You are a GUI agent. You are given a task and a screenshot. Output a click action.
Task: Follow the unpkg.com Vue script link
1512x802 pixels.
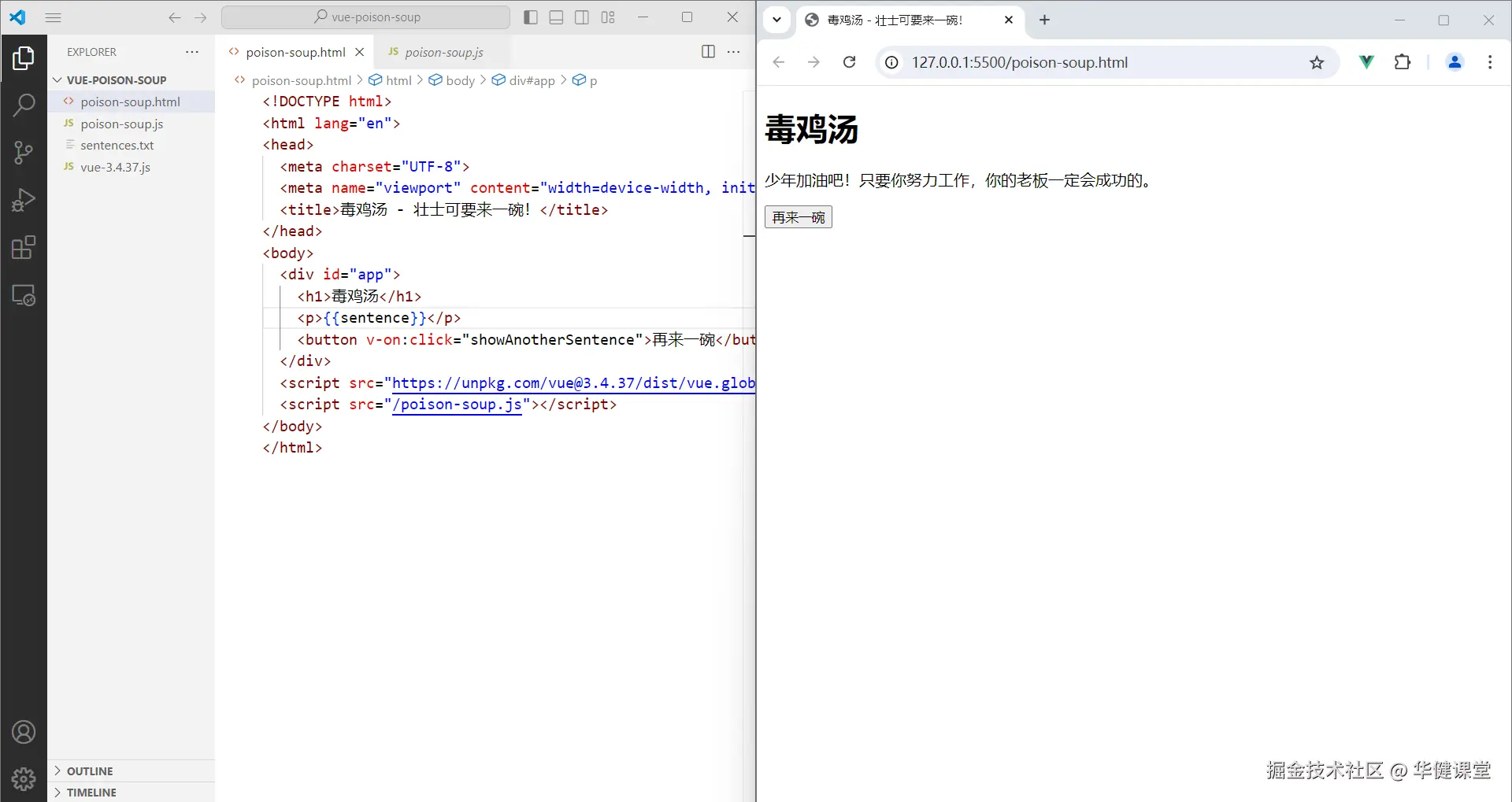(x=573, y=383)
